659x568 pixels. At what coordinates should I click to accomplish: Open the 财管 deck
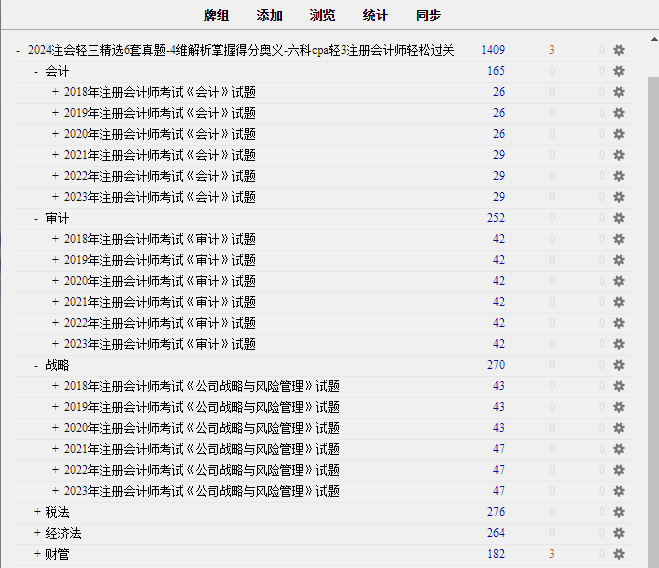[57, 555]
